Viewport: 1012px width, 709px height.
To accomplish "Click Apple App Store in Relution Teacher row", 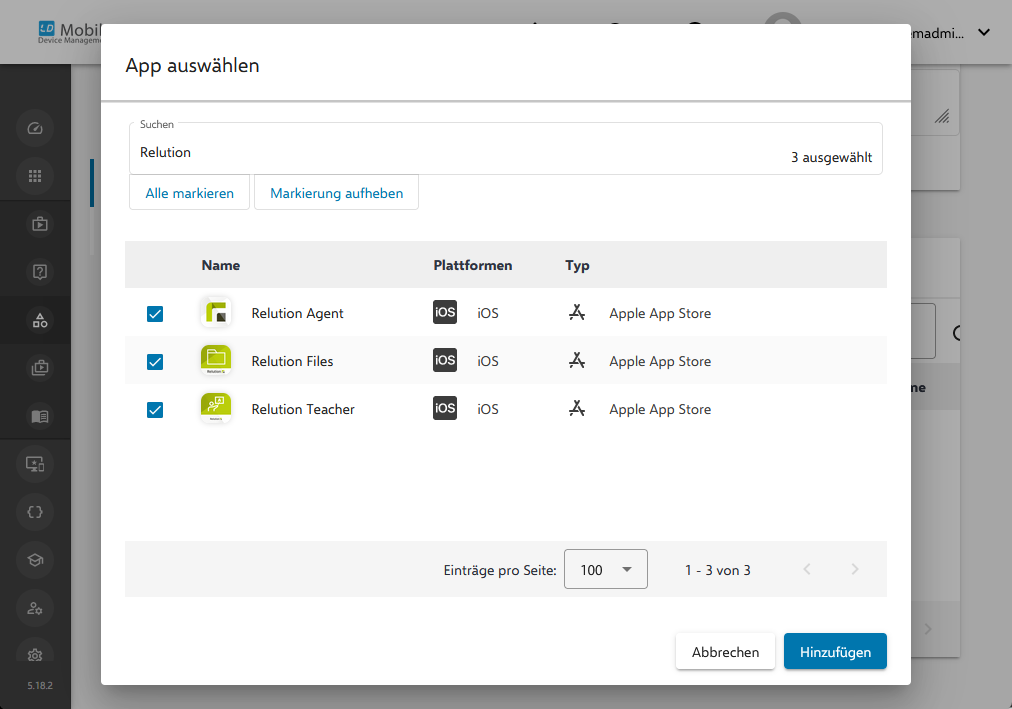I will [660, 409].
